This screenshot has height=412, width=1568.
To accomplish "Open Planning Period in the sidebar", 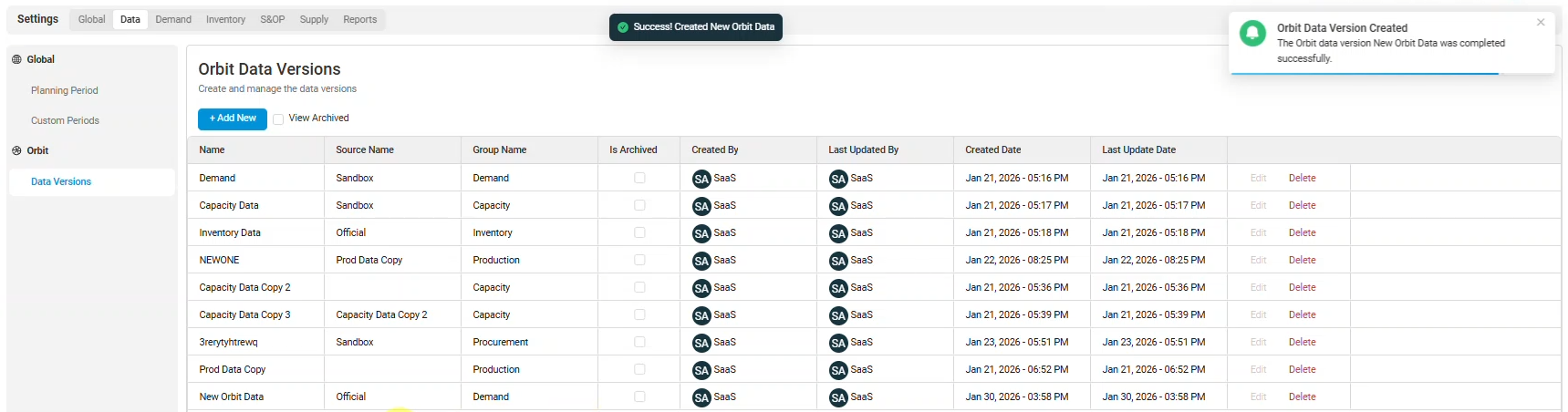I will tap(64, 90).
